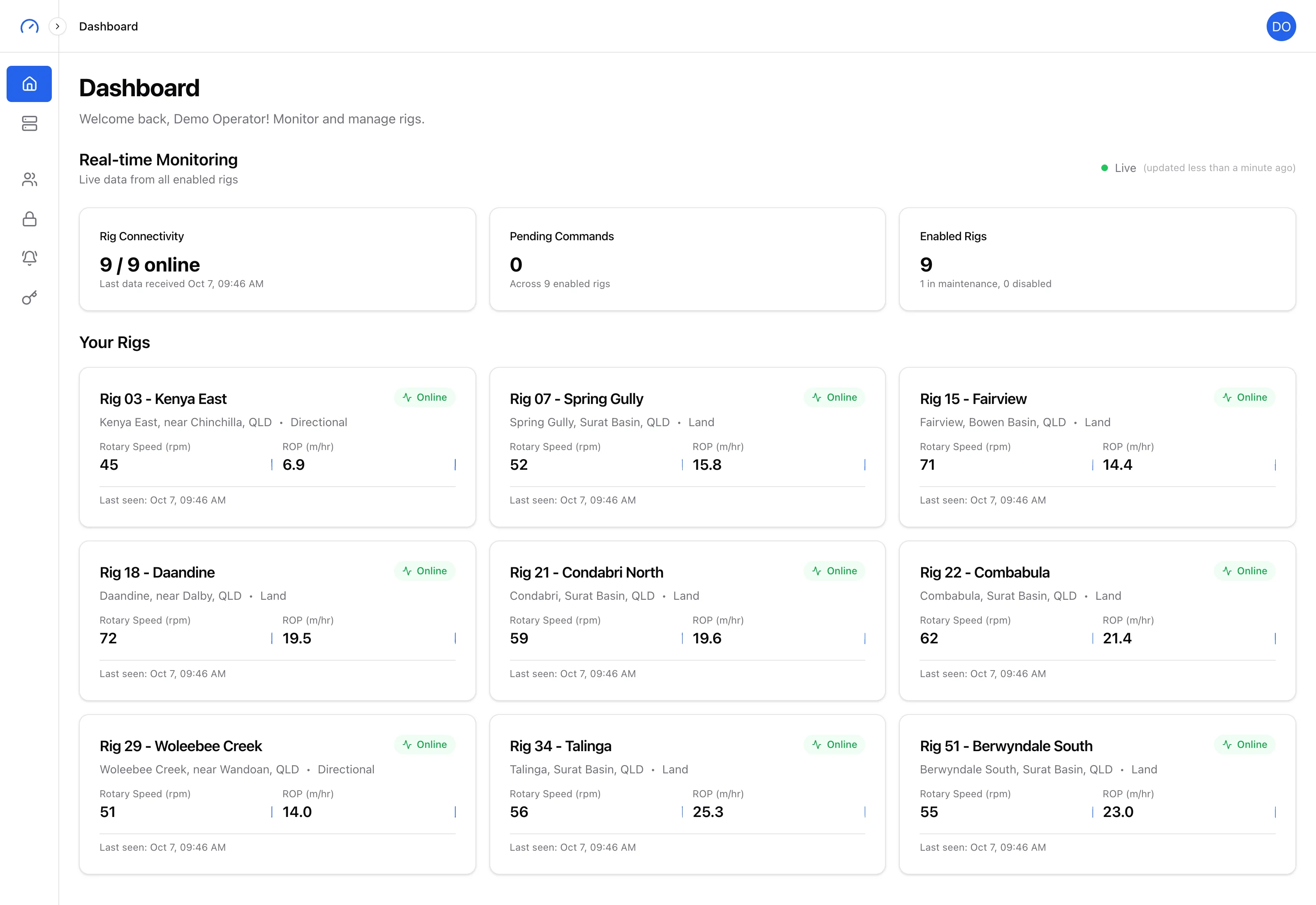The width and height of the screenshot is (1316, 905).
Task: Click the Online badge on Rig 18
Action: pos(424,571)
